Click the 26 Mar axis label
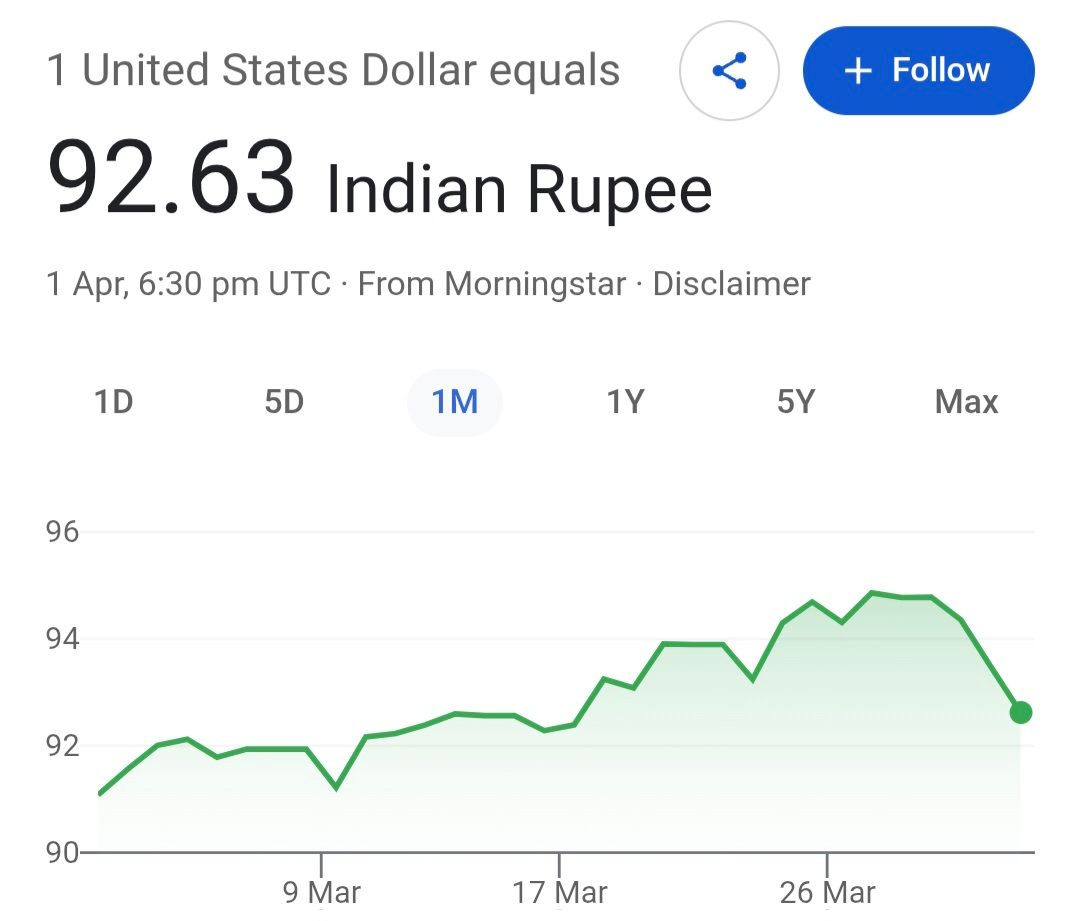Screen dimensions: 1080x921 tap(827, 891)
